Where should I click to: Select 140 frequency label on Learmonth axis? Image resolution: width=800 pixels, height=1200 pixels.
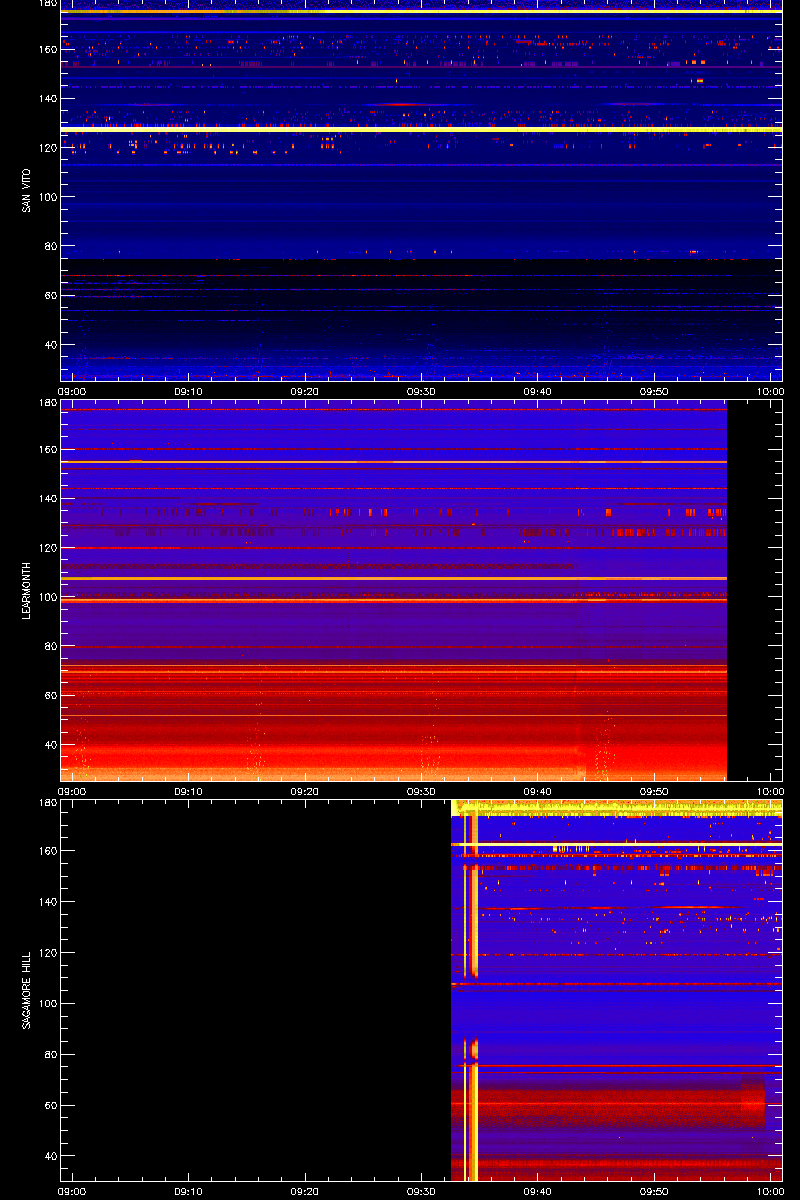[x=46, y=498]
